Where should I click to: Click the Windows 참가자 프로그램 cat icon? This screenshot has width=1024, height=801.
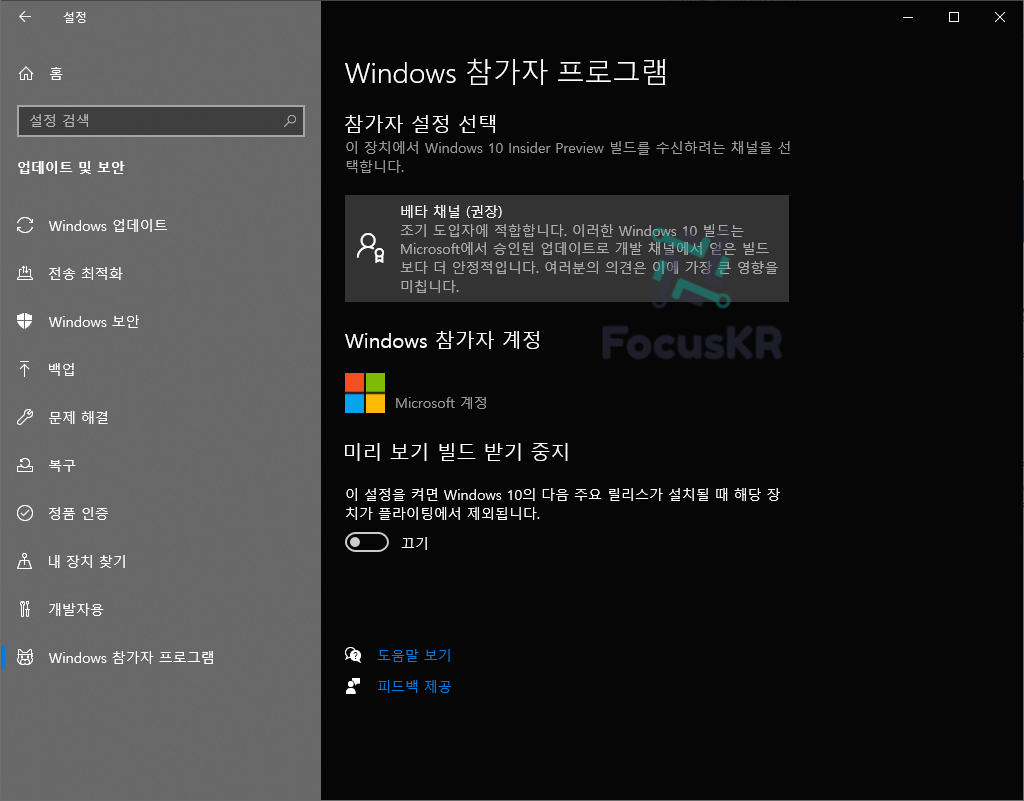(x=25, y=657)
